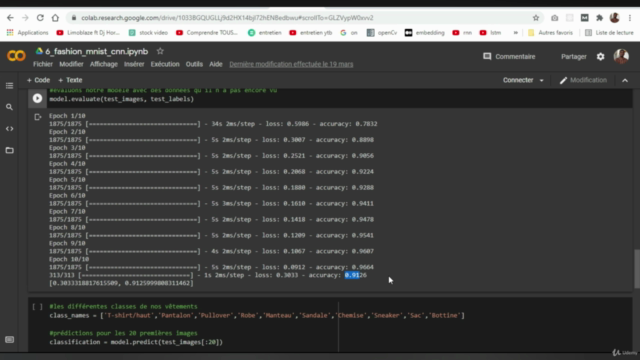Click the Commentaire button
This screenshot has height=360, width=640.
(x=509, y=57)
